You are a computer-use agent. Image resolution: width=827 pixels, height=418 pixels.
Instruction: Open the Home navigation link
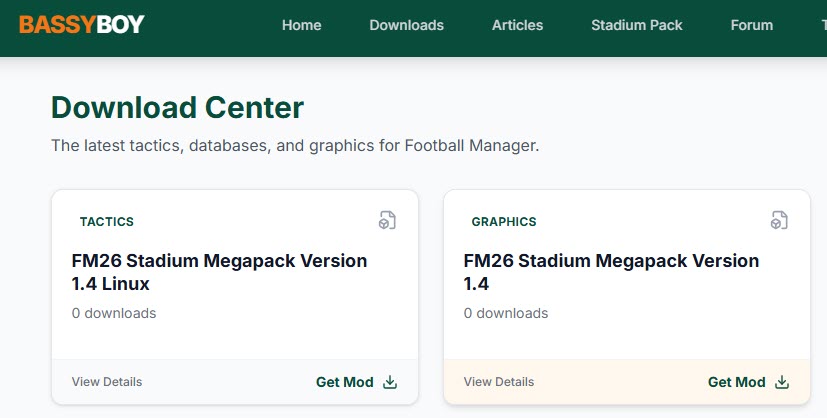point(301,25)
